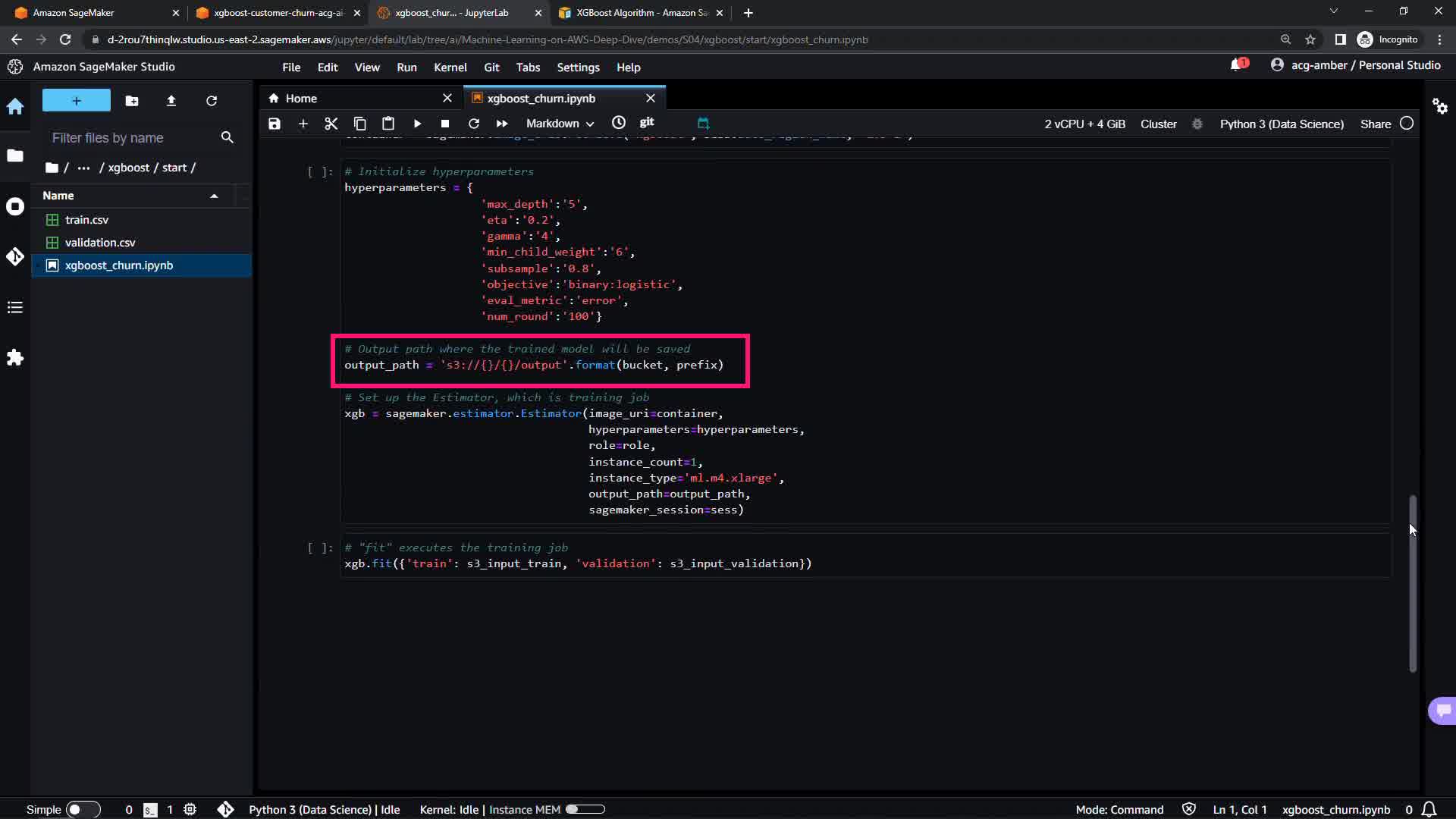
Task: Toggle the Simple interface mode switch
Action: pos(83,809)
